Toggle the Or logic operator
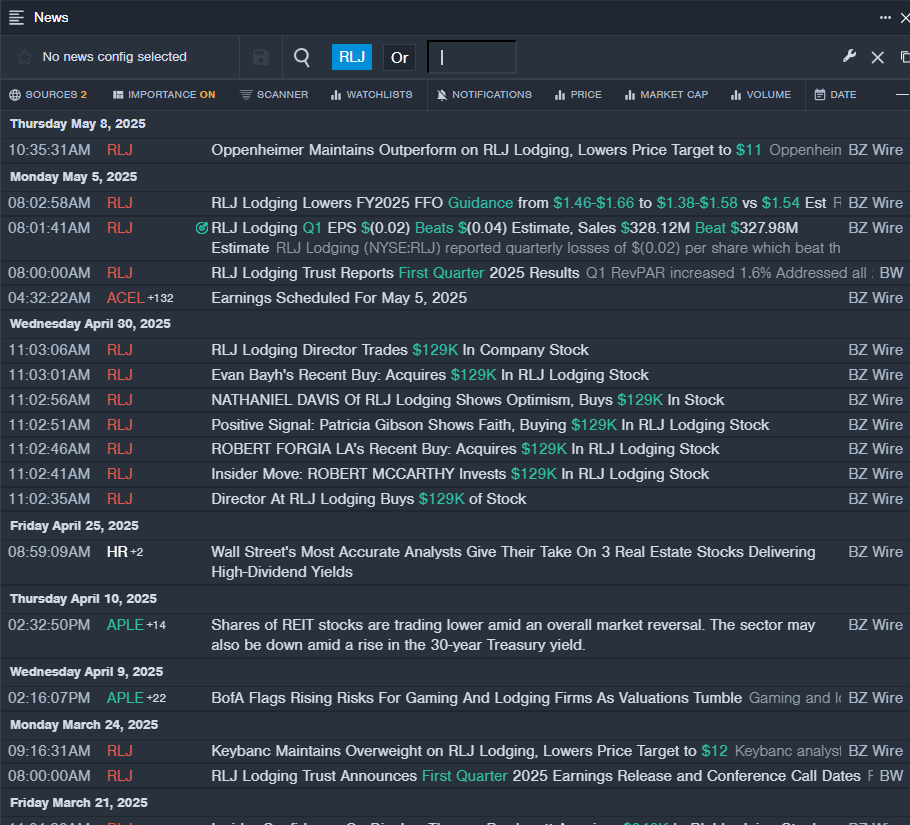Screen dimensions: 910x825 pos(399,57)
